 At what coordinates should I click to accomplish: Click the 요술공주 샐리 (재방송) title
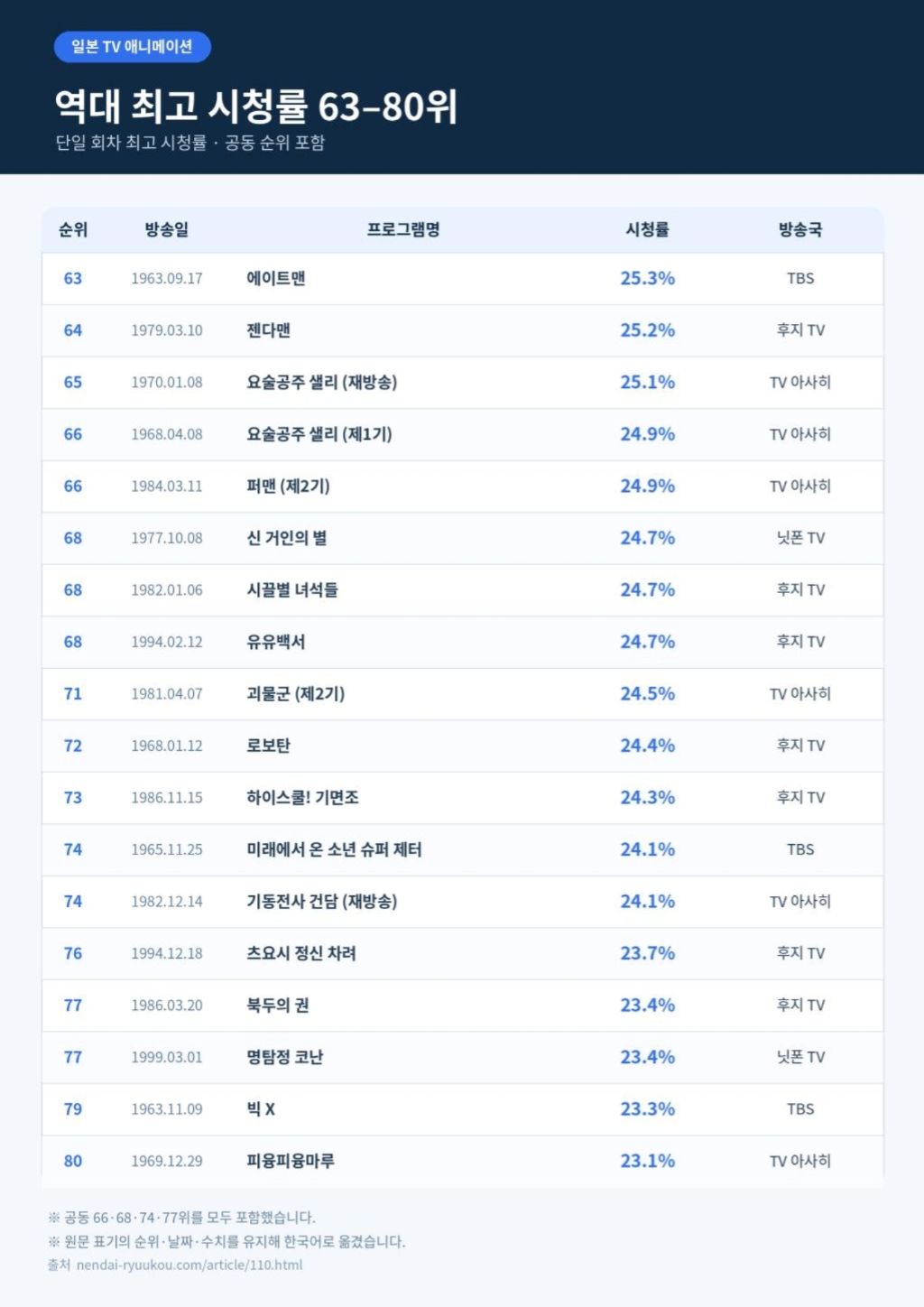(322, 383)
